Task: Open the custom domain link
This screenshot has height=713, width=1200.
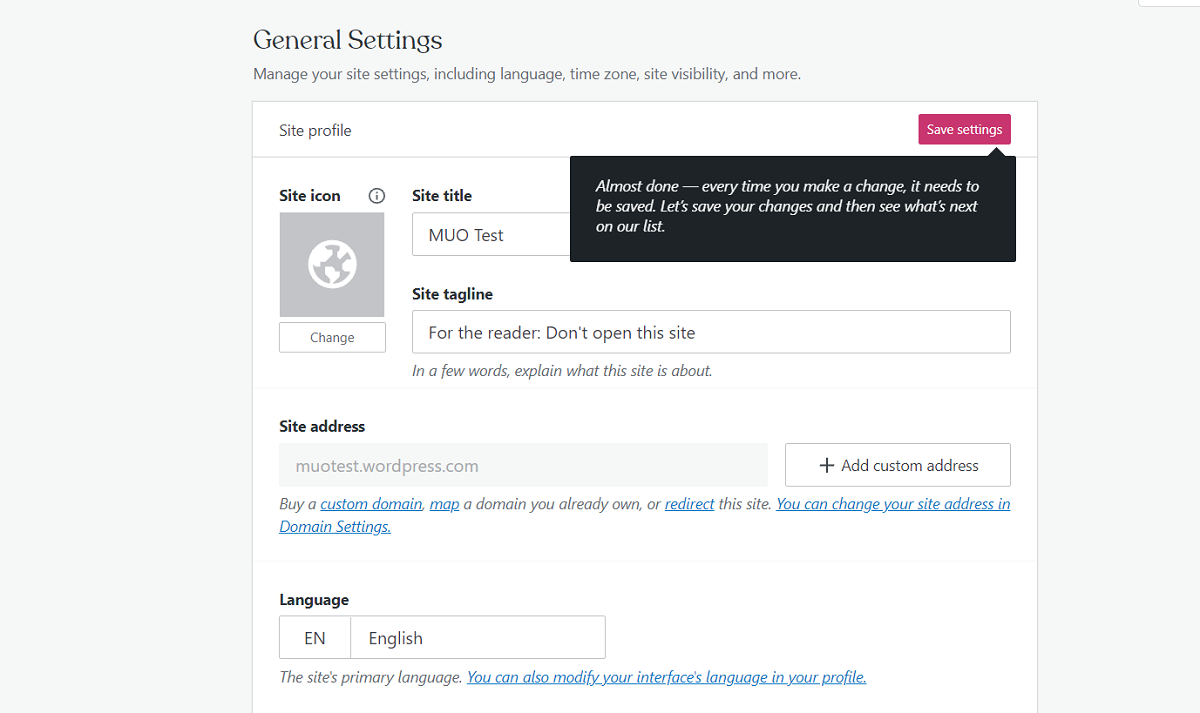Action: coord(371,503)
